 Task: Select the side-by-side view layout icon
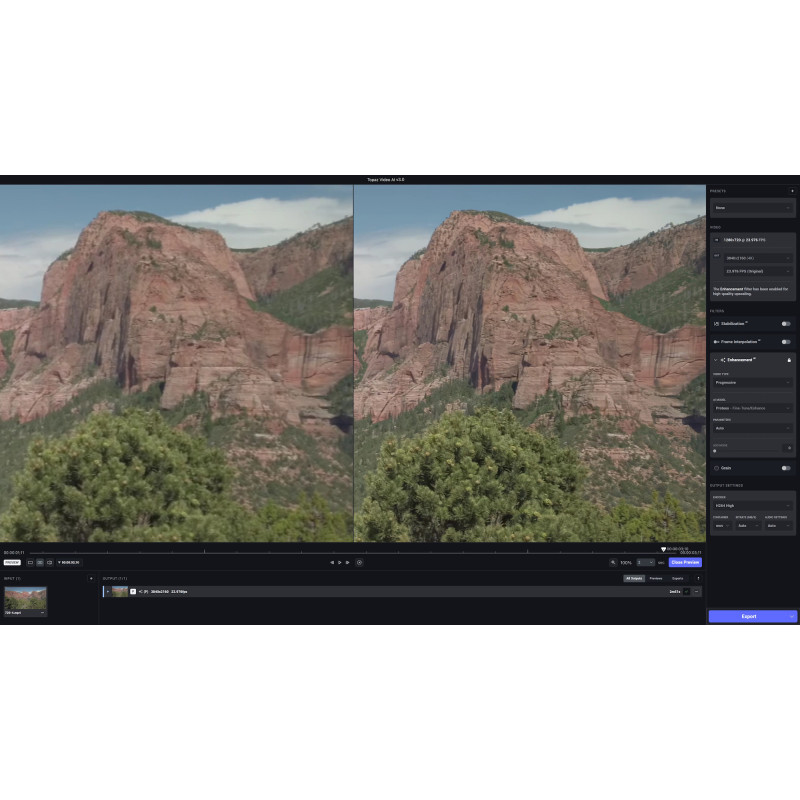pos(40,562)
